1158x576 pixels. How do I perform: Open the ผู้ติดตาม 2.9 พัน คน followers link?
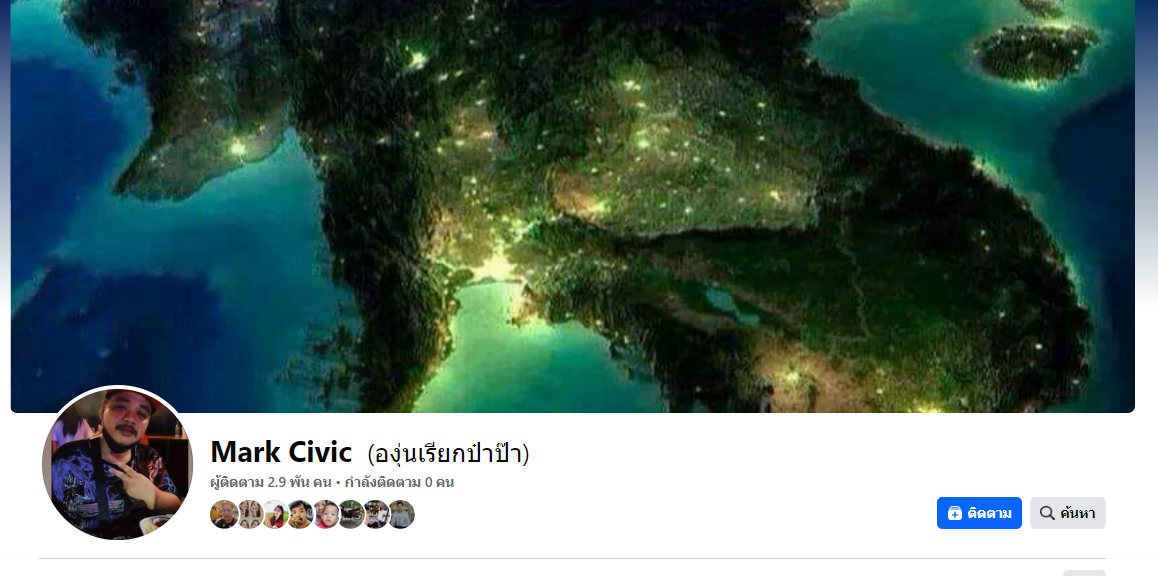(270, 483)
